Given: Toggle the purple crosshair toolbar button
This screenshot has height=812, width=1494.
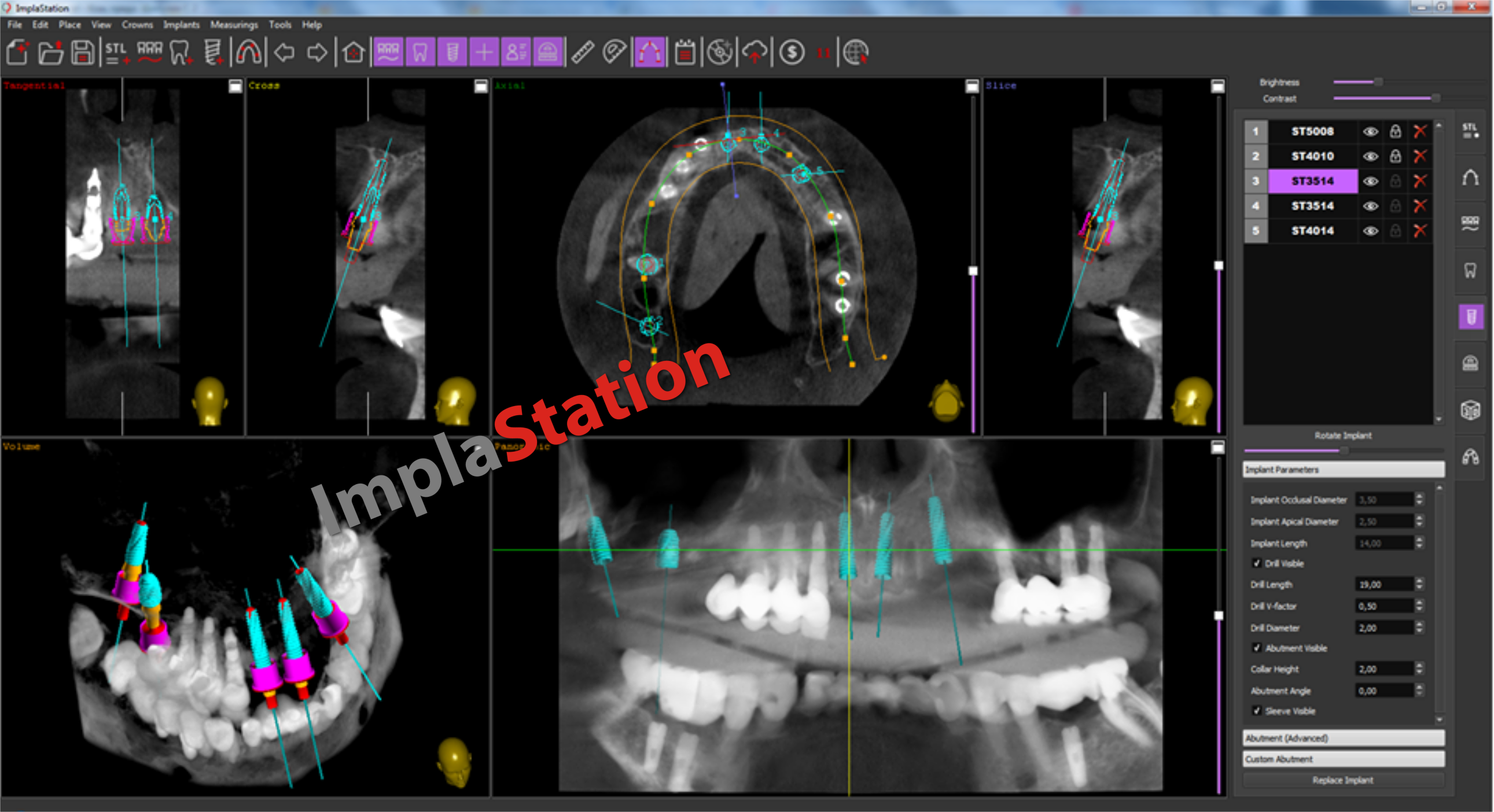Looking at the screenshot, I should click(484, 52).
